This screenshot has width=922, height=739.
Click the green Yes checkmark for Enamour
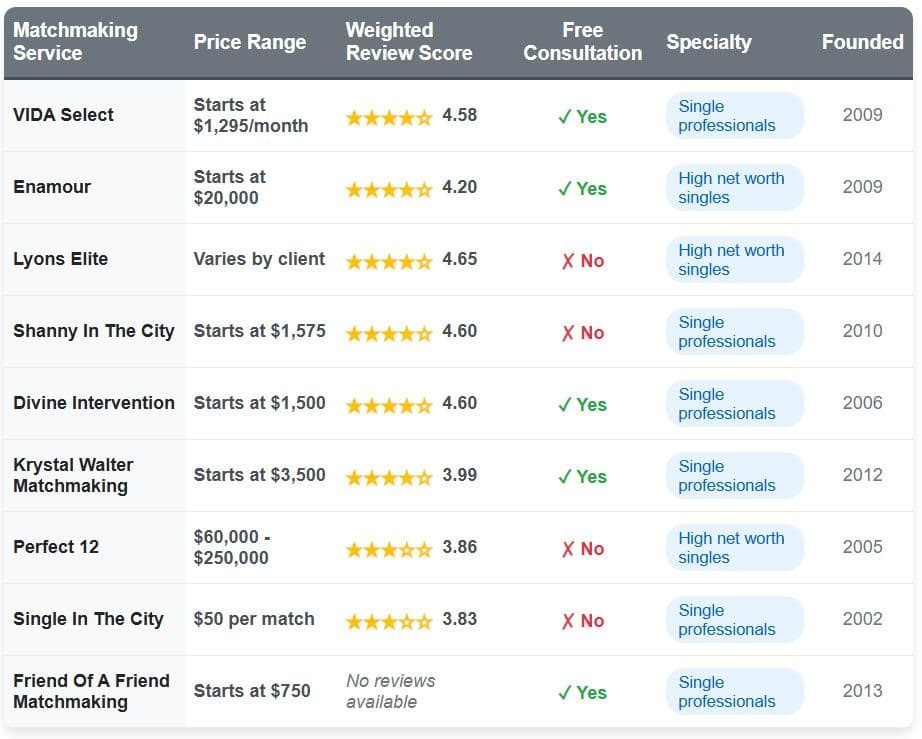point(582,189)
